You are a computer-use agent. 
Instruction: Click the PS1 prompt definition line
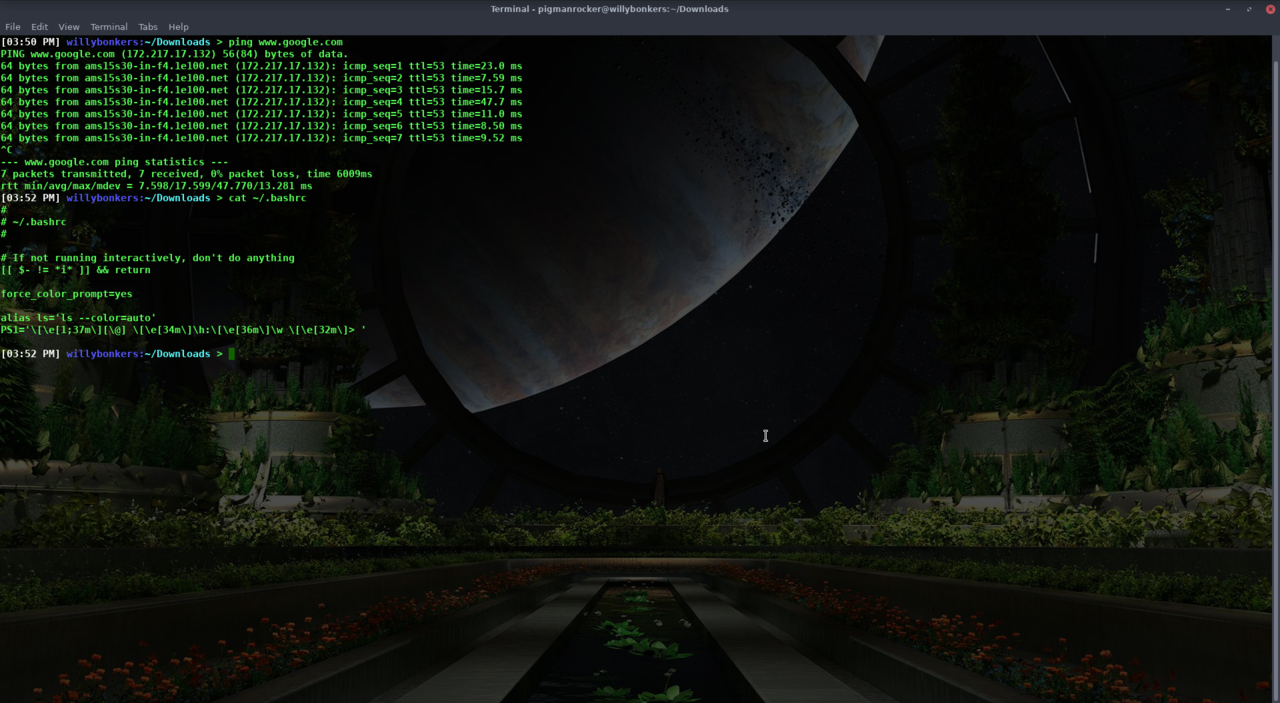click(183, 330)
